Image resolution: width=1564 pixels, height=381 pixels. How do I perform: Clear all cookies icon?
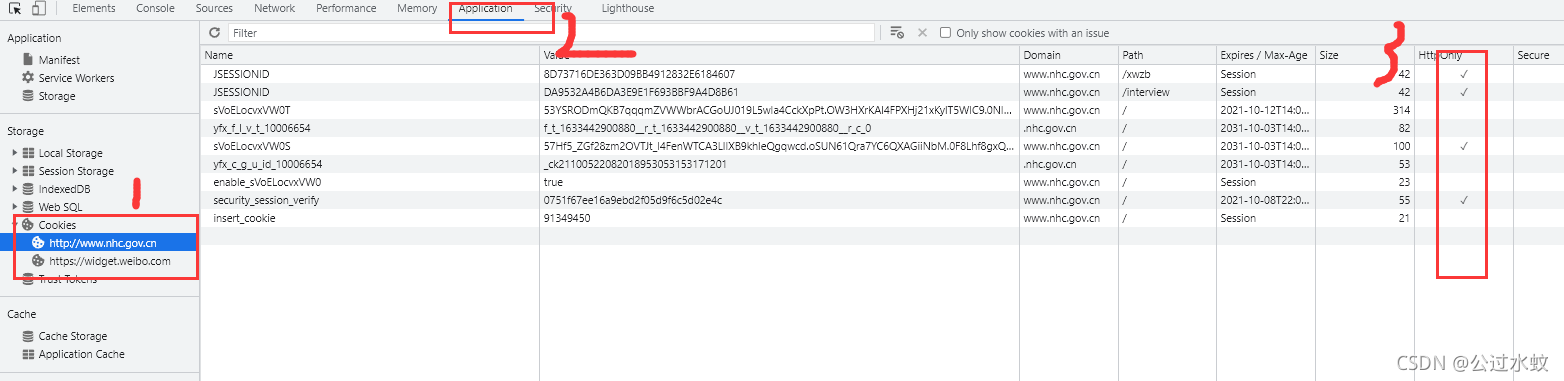(897, 33)
